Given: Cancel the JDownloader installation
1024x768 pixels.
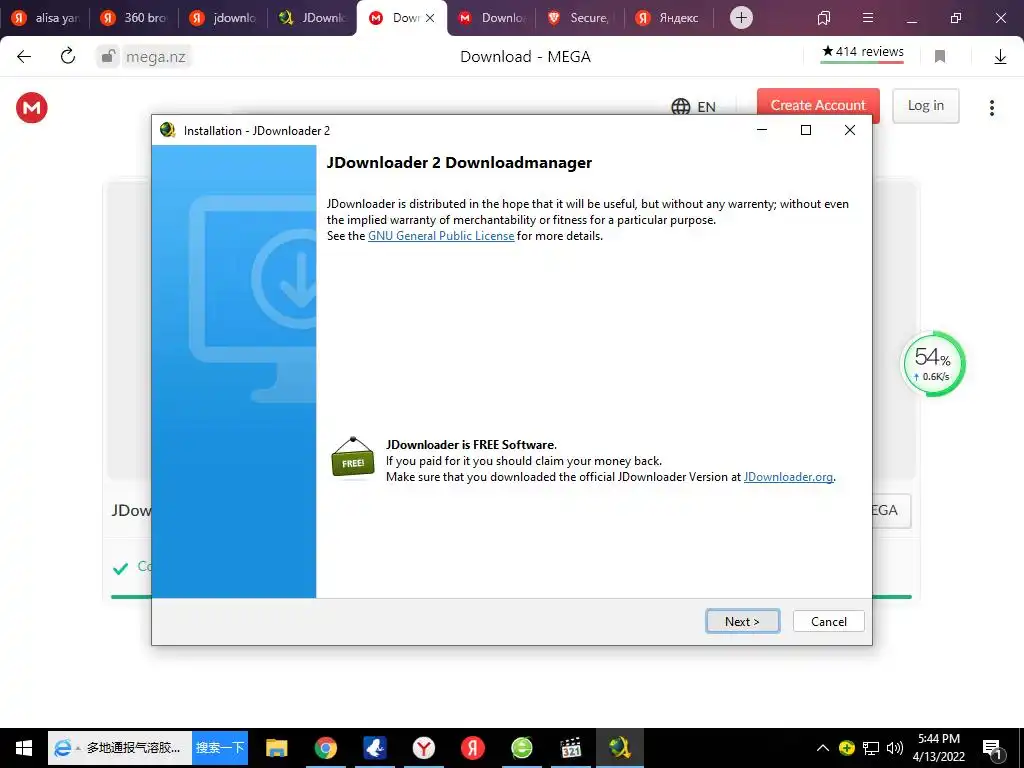Looking at the screenshot, I should (828, 621).
